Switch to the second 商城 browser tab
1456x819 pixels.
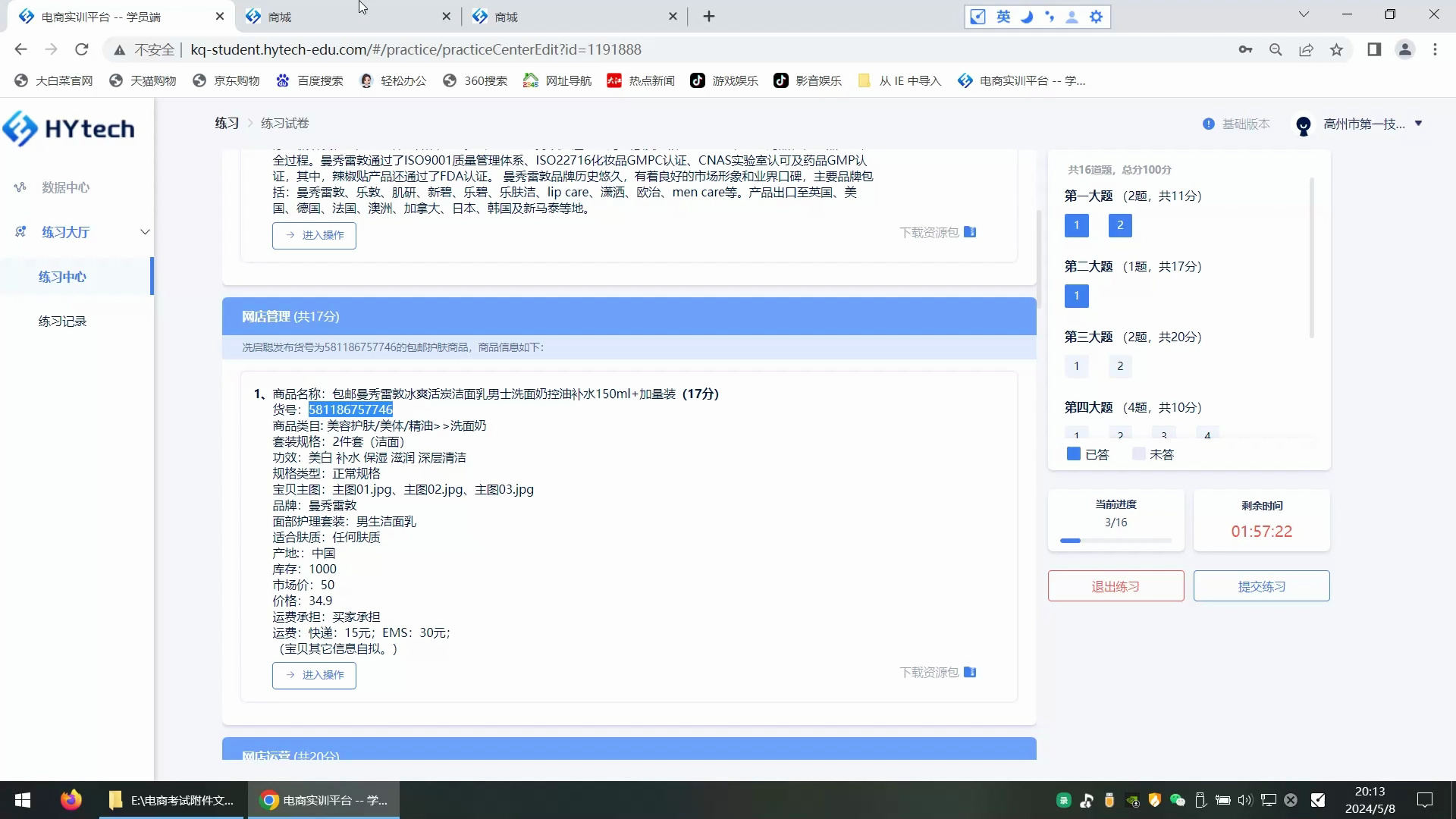point(347,17)
